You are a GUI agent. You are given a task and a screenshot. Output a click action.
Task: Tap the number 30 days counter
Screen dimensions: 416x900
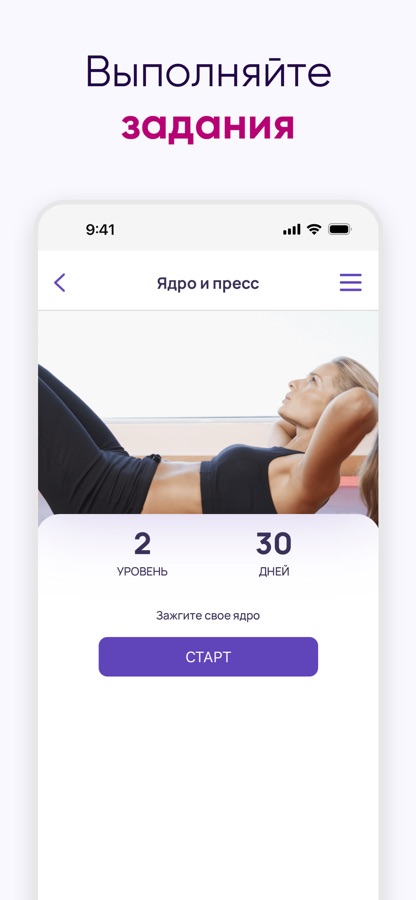pos(274,544)
